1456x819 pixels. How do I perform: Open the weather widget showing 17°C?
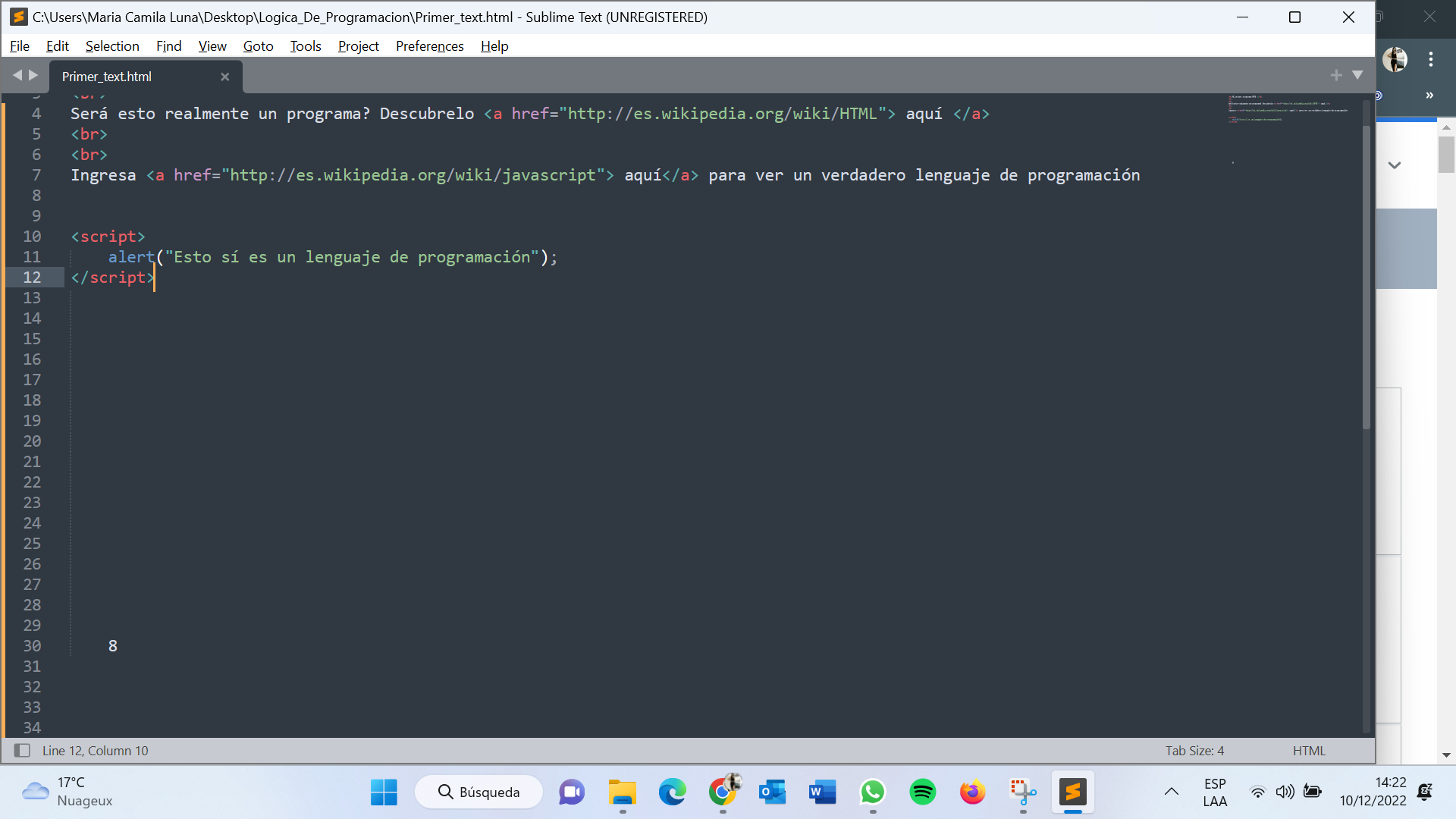point(67,792)
